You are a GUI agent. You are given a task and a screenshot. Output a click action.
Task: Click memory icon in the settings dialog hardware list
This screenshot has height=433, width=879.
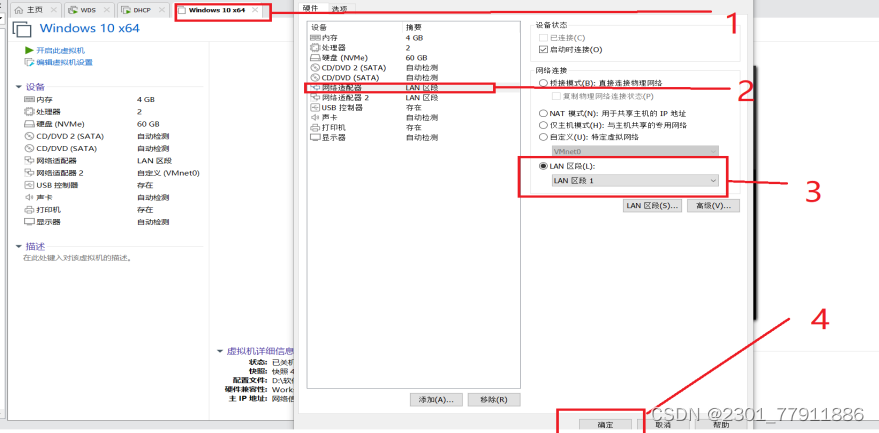pos(314,37)
